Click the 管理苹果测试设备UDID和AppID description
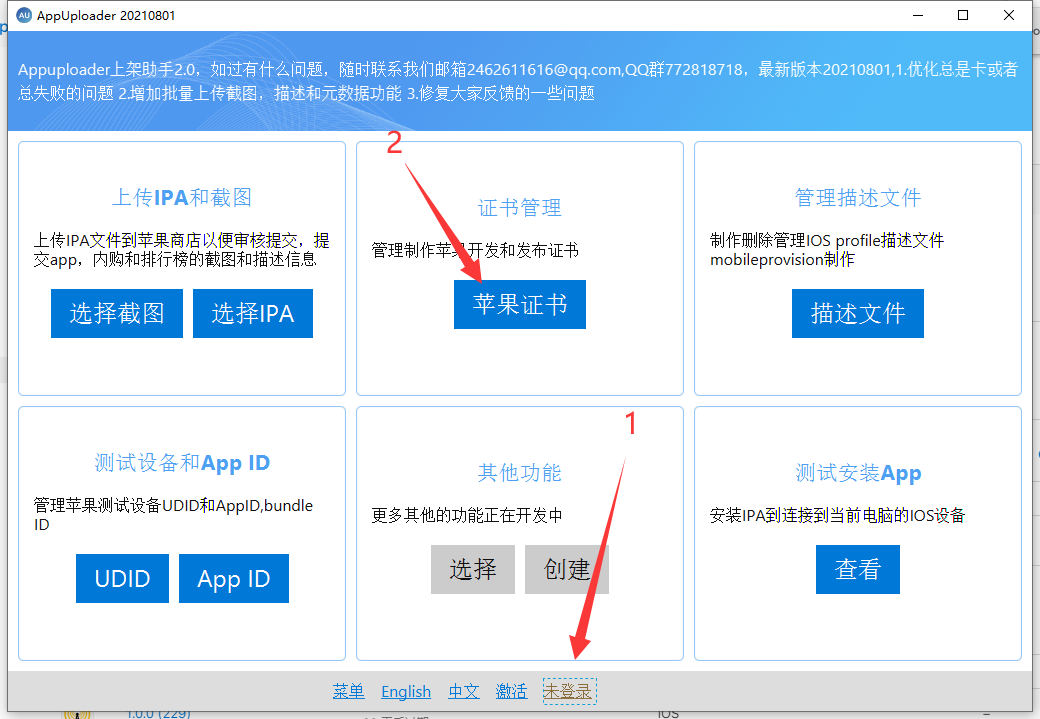 click(173, 515)
